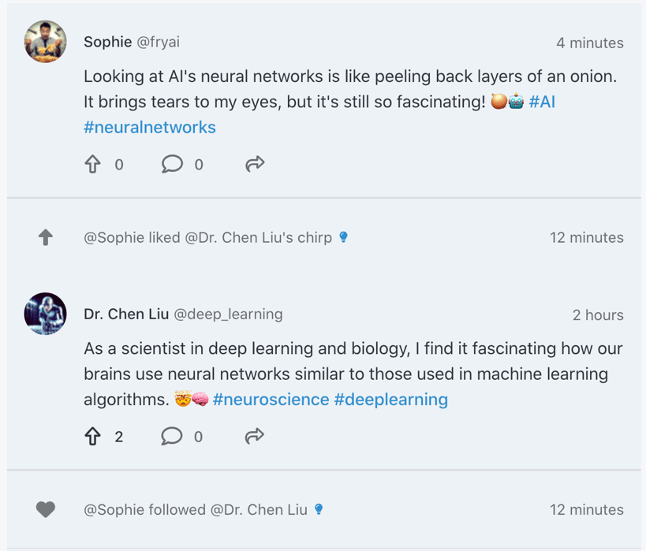This screenshot has height=552, width=646.
Task: Open Dr. Chen Liu's avatar
Action: pos(45,314)
